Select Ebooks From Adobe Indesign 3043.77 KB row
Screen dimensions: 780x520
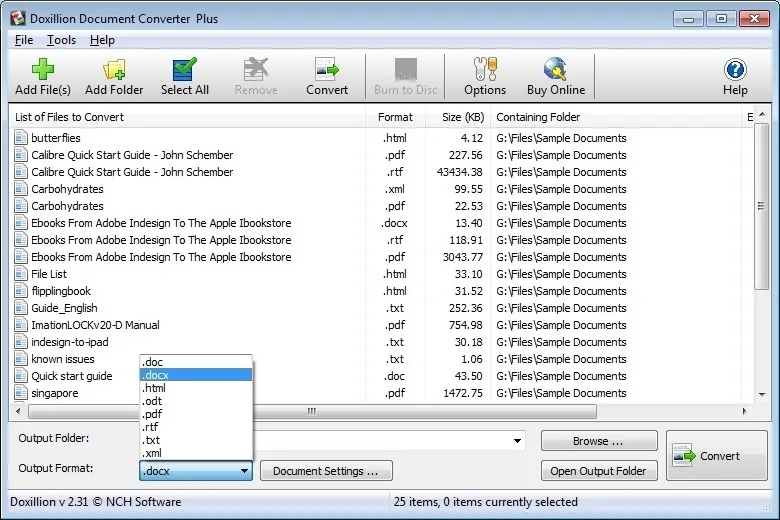click(x=381, y=257)
